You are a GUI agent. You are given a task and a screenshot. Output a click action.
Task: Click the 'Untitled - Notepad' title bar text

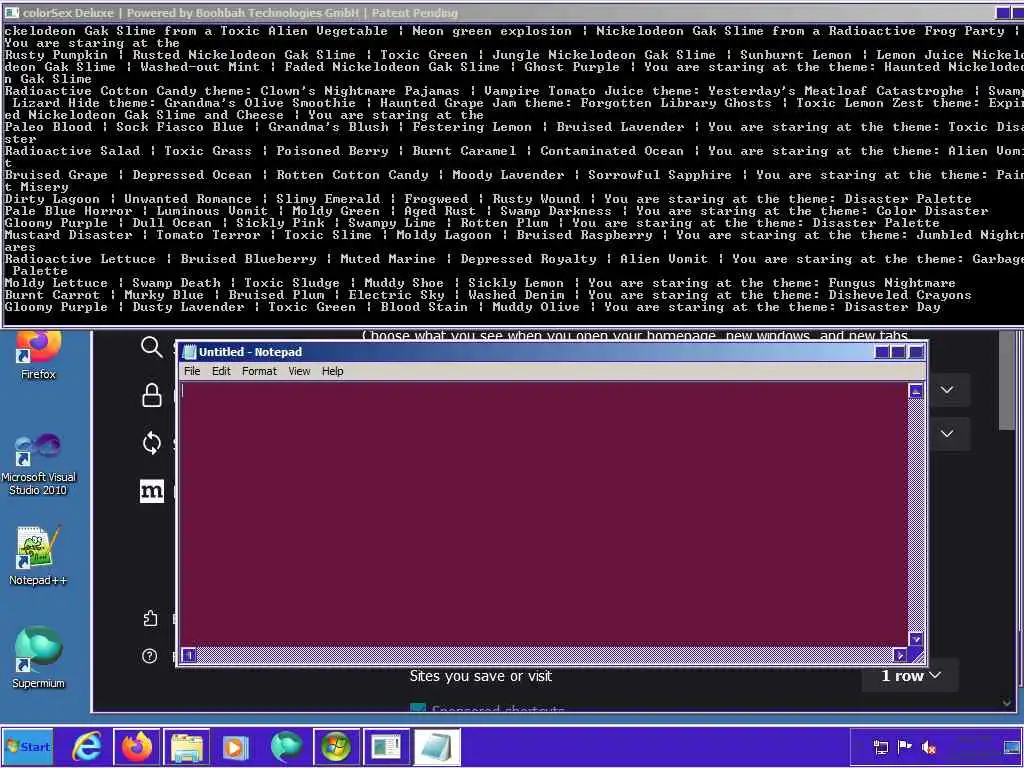tap(250, 352)
